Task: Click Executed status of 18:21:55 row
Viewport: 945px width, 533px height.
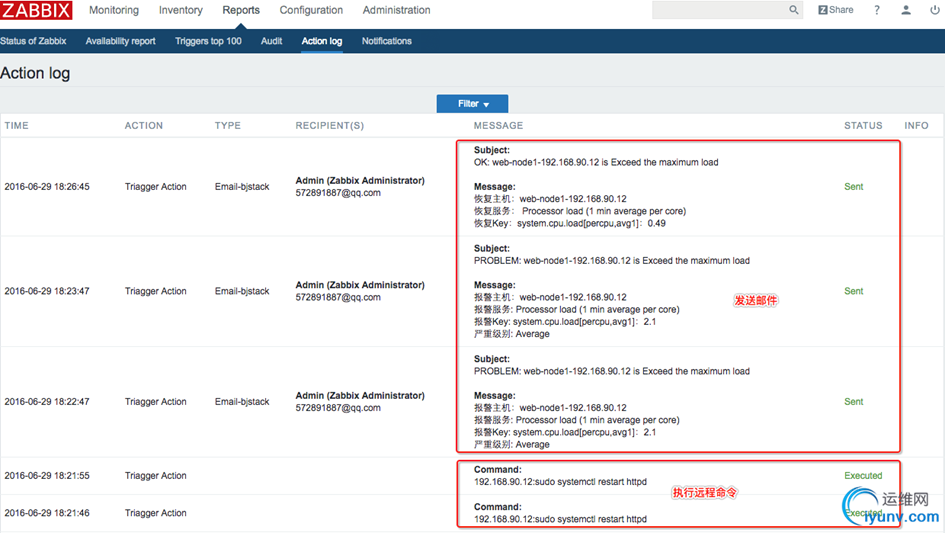Action: coord(863,476)
